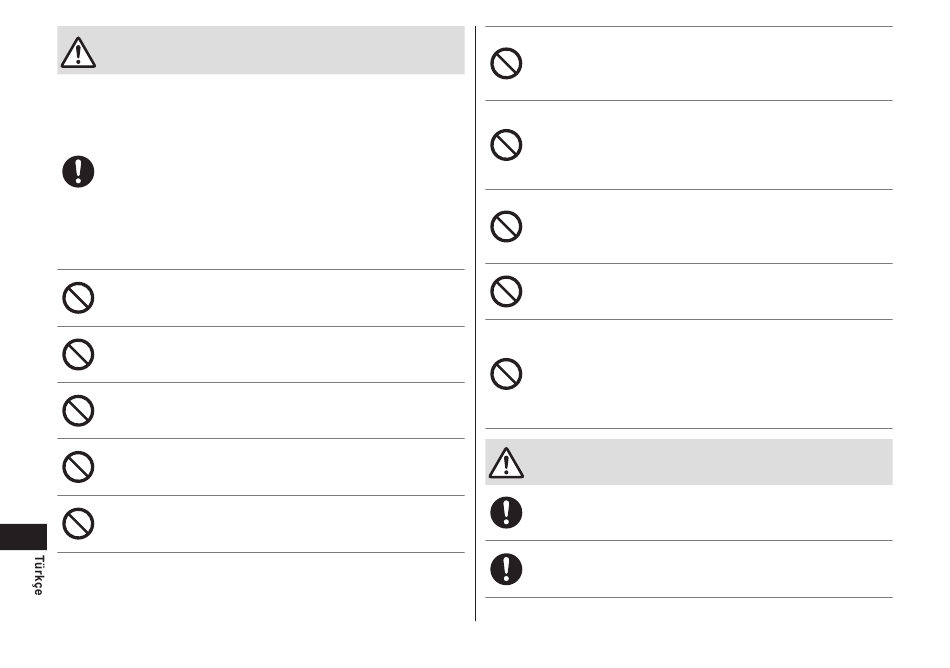Viewport: 950px width, 668px height.
Task: Select the second prohibition icon in right column
Action: click(x=506, y=145)
